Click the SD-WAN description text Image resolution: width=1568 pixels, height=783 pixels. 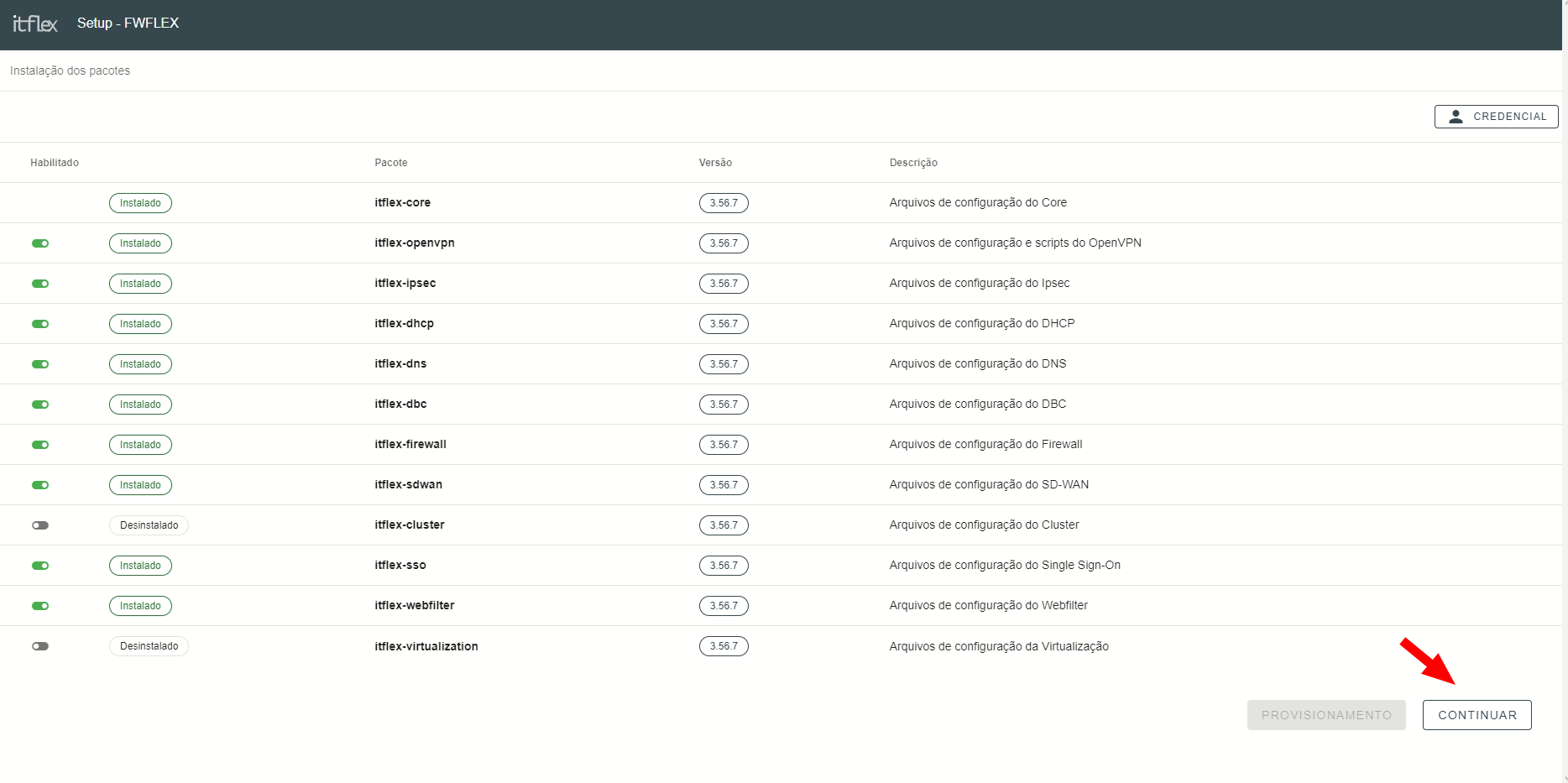pyautogui.click(x=989, y=484)
